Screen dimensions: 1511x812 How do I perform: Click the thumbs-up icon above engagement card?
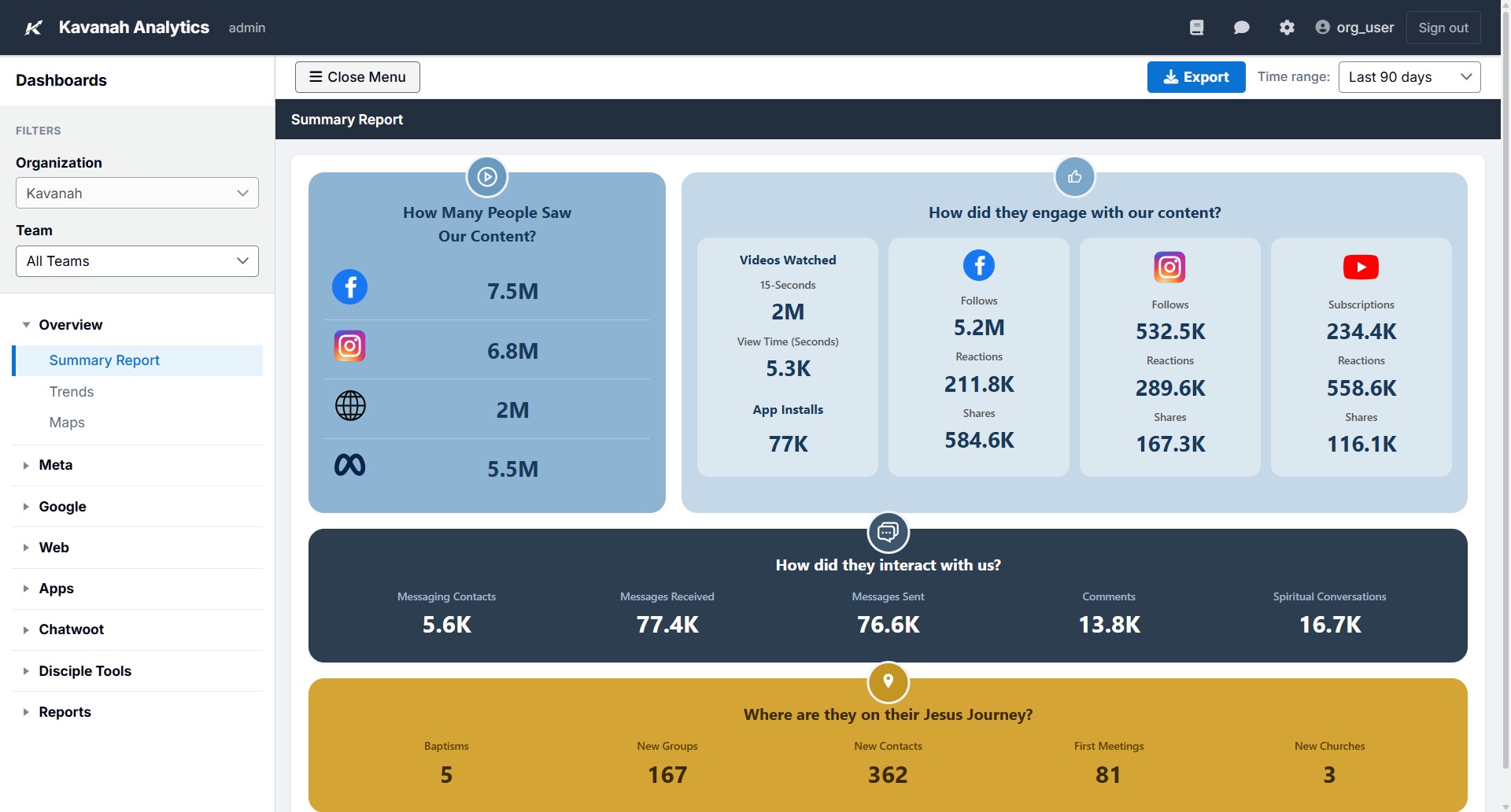coord(1074,176)
